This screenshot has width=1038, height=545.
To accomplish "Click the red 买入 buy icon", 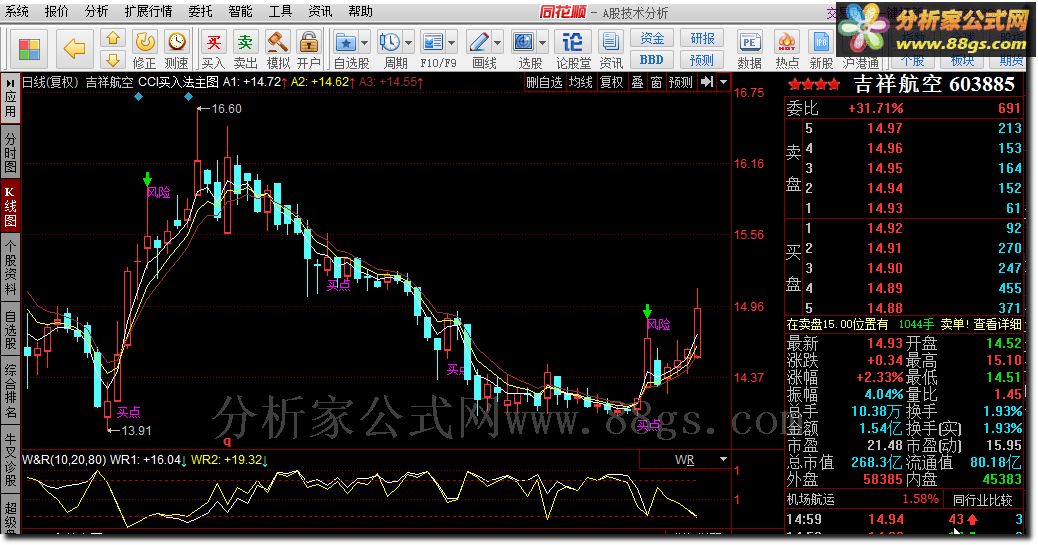I will 213,42.
